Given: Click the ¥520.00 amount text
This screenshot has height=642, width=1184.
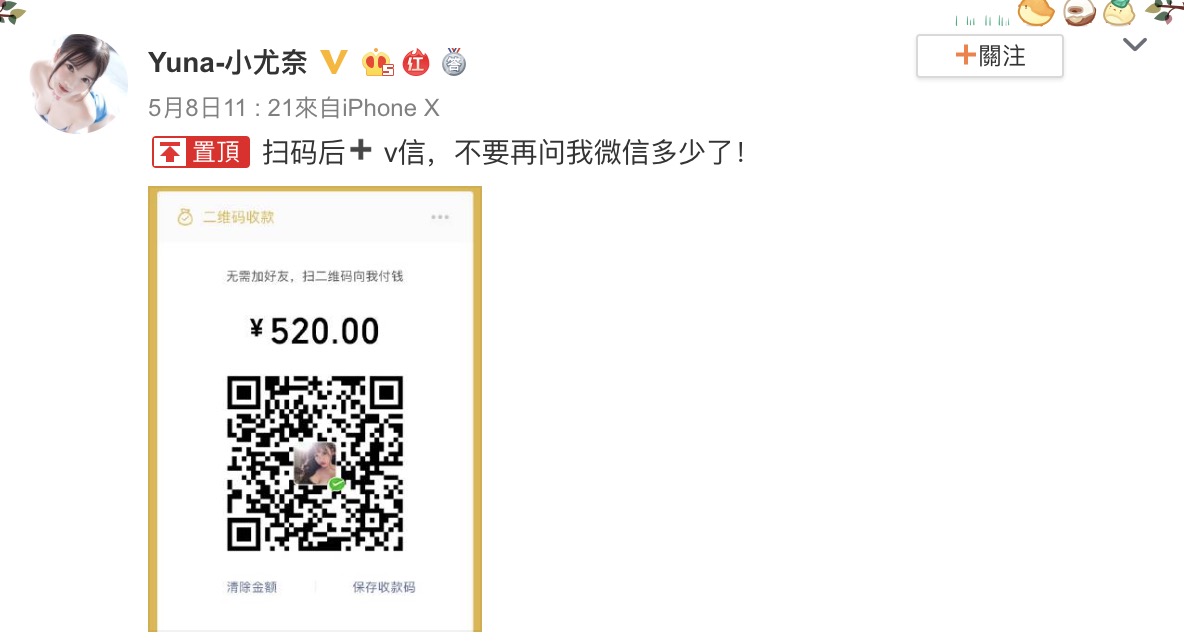Looking at the screenshot, I should pyautogui.click(x=314, y=331).
